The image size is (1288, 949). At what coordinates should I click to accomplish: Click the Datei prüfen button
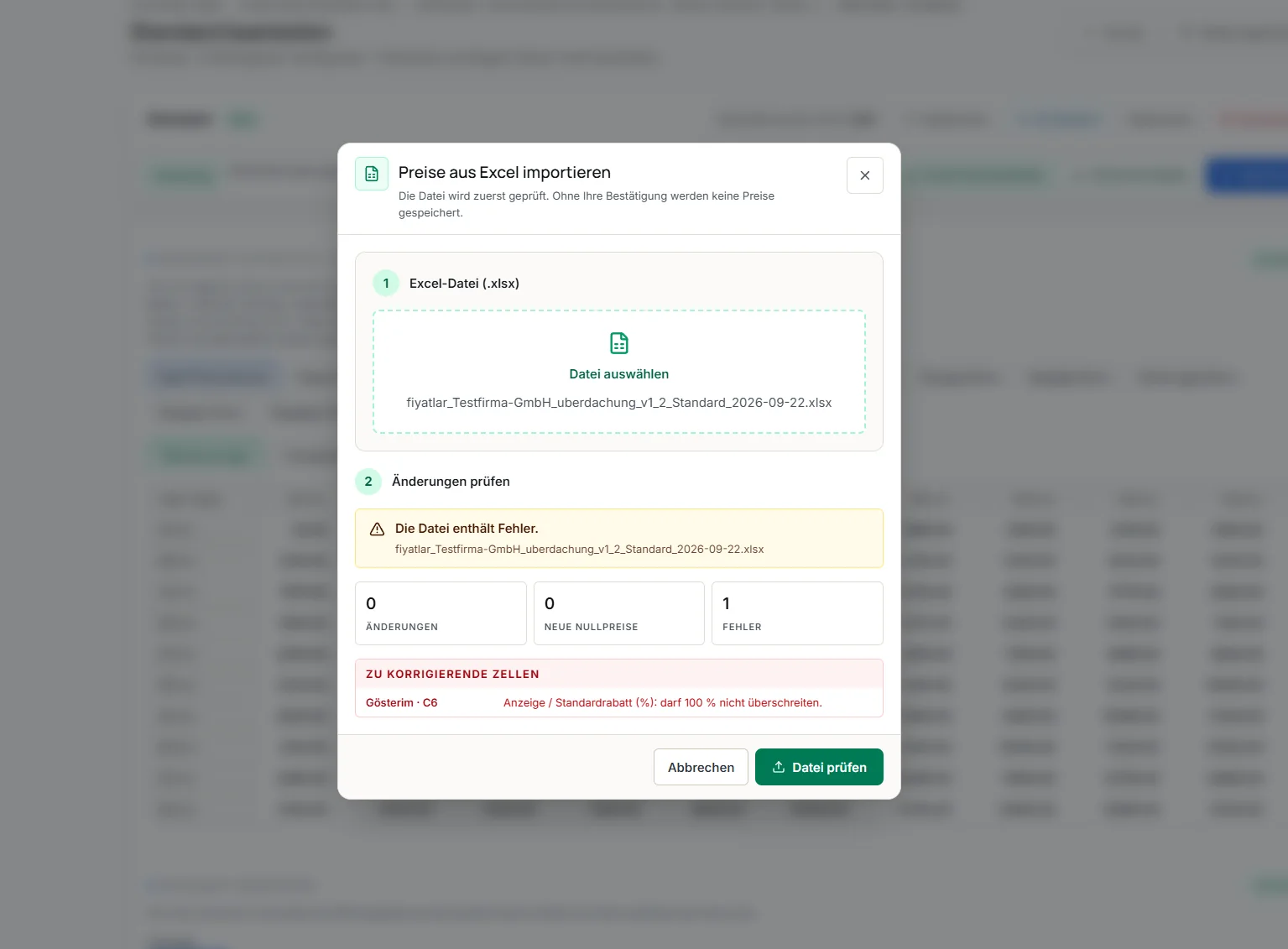point(819,767)
